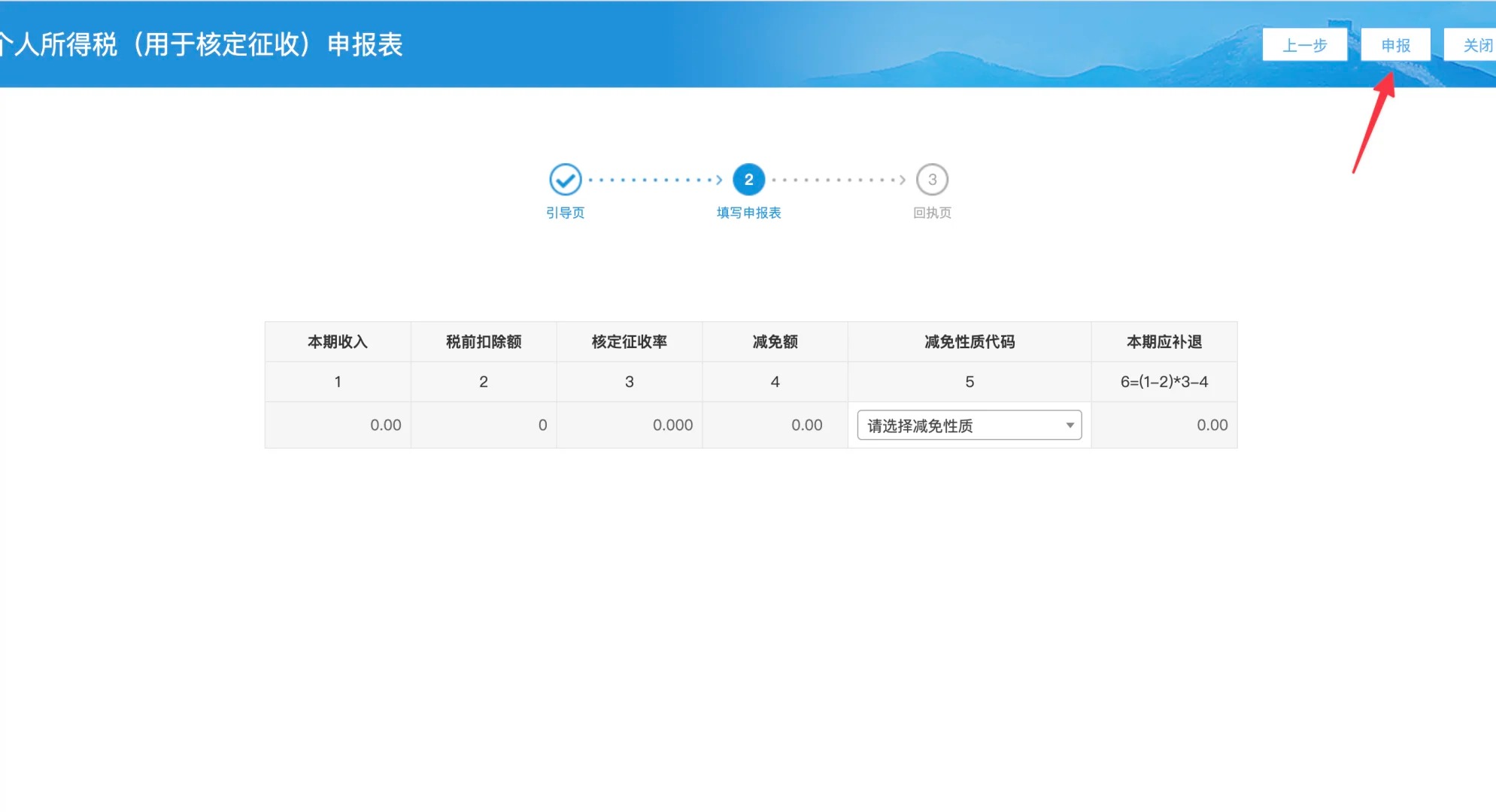
Task: Submit the form with 申报 button
Action: (x=1395, y=45)
